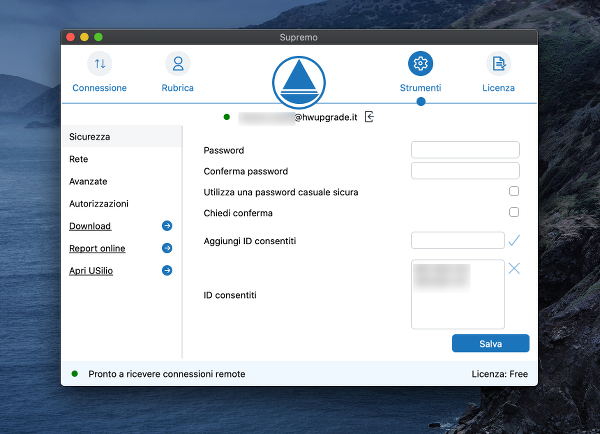This screenshot has height=434, width=600.
Task: Minimize the Supremo window
Action: coord(85,37)
